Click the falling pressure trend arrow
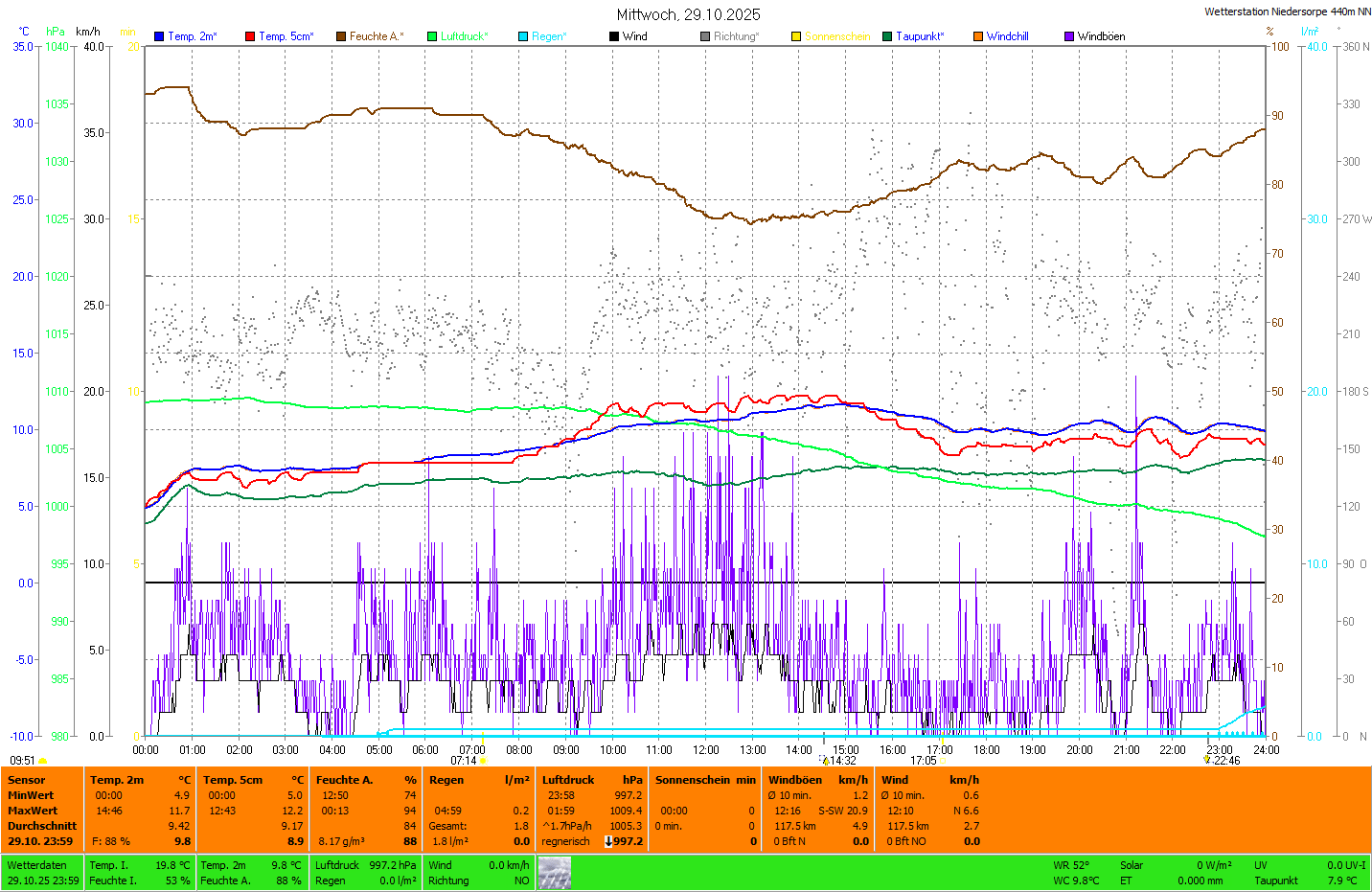This screenshot has height=892, width=1372. (x=608, y=841)
